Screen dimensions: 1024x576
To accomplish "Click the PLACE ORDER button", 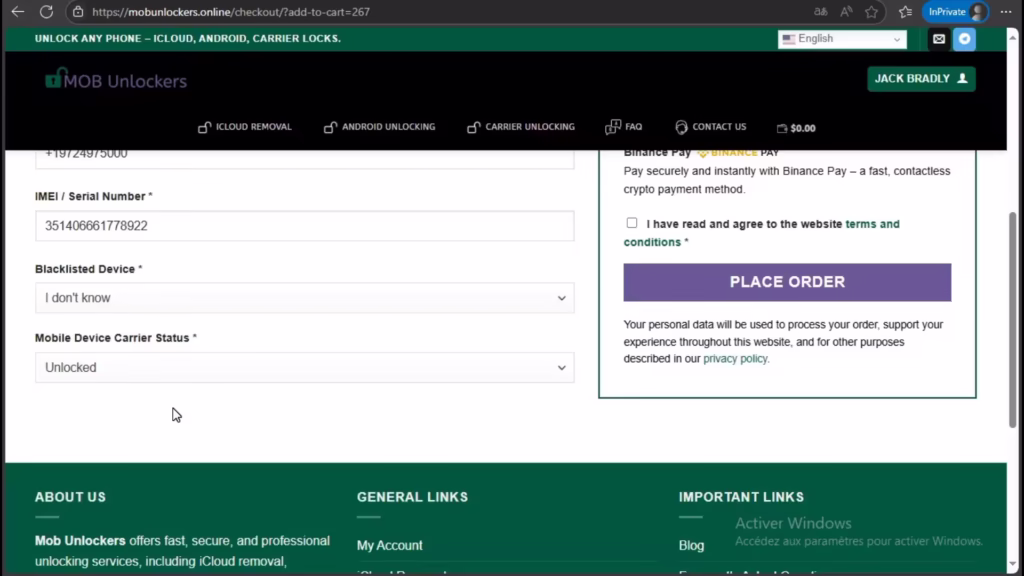I will pos(787,282).
